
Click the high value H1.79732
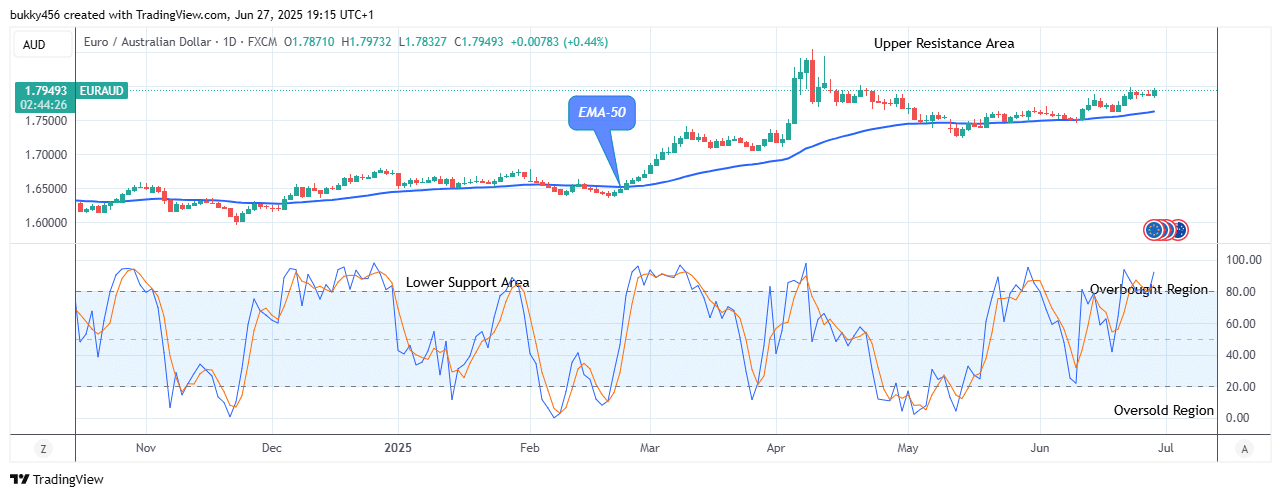point(367,42)
